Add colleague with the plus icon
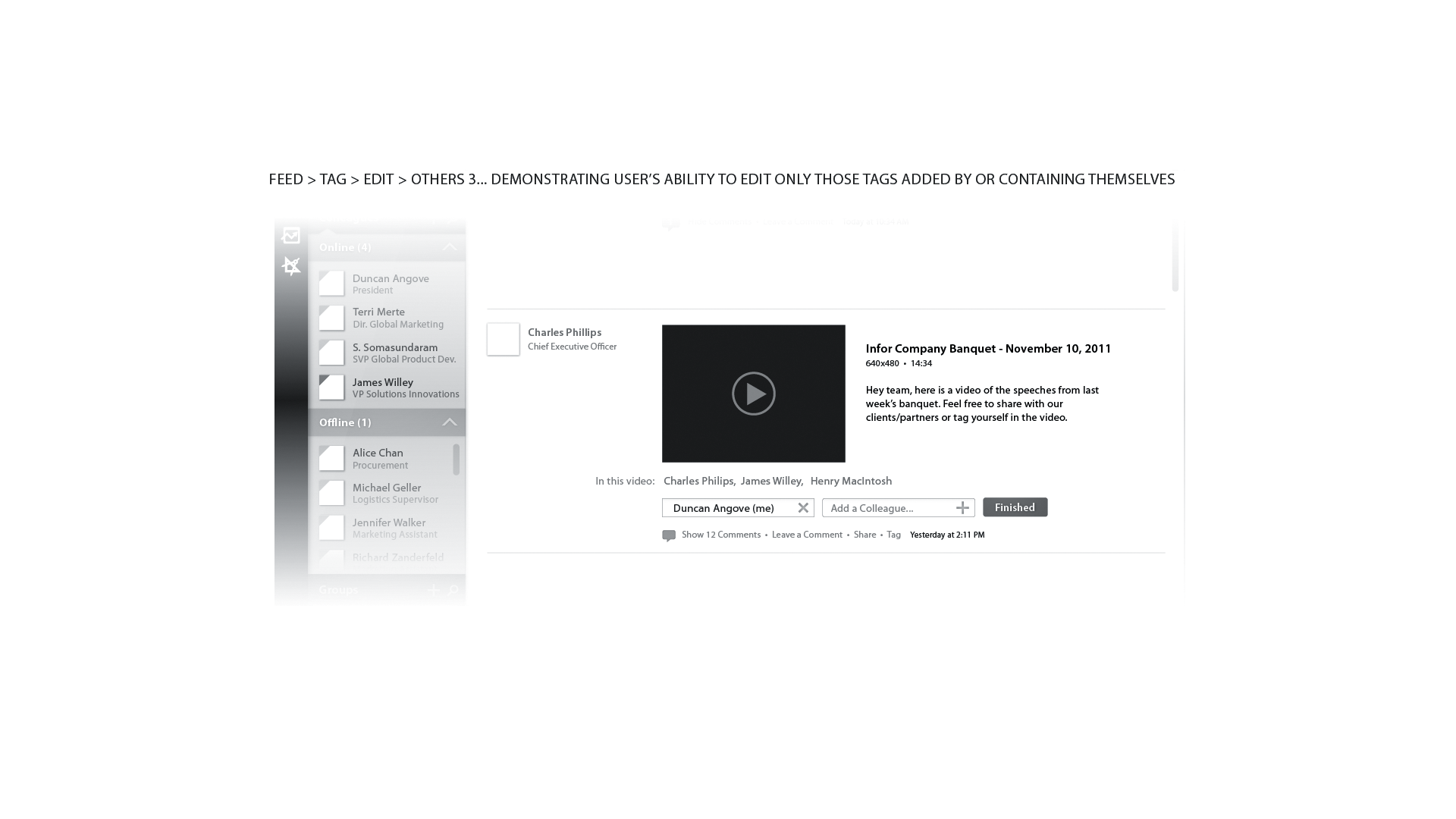 point(962,508)
